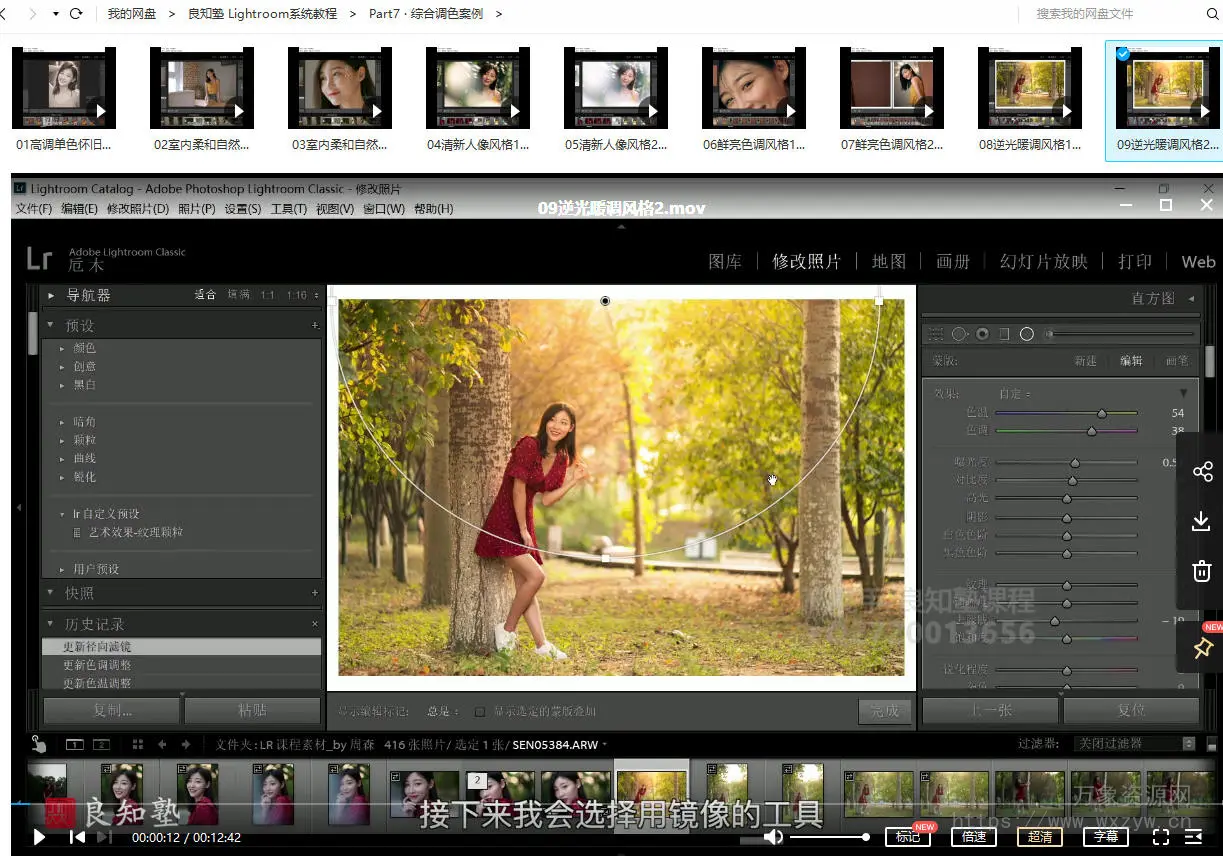Enter fullscreen video mode
This screenshot has height=856, width=1223.
pyautogui.click(x=1160, y=837)
